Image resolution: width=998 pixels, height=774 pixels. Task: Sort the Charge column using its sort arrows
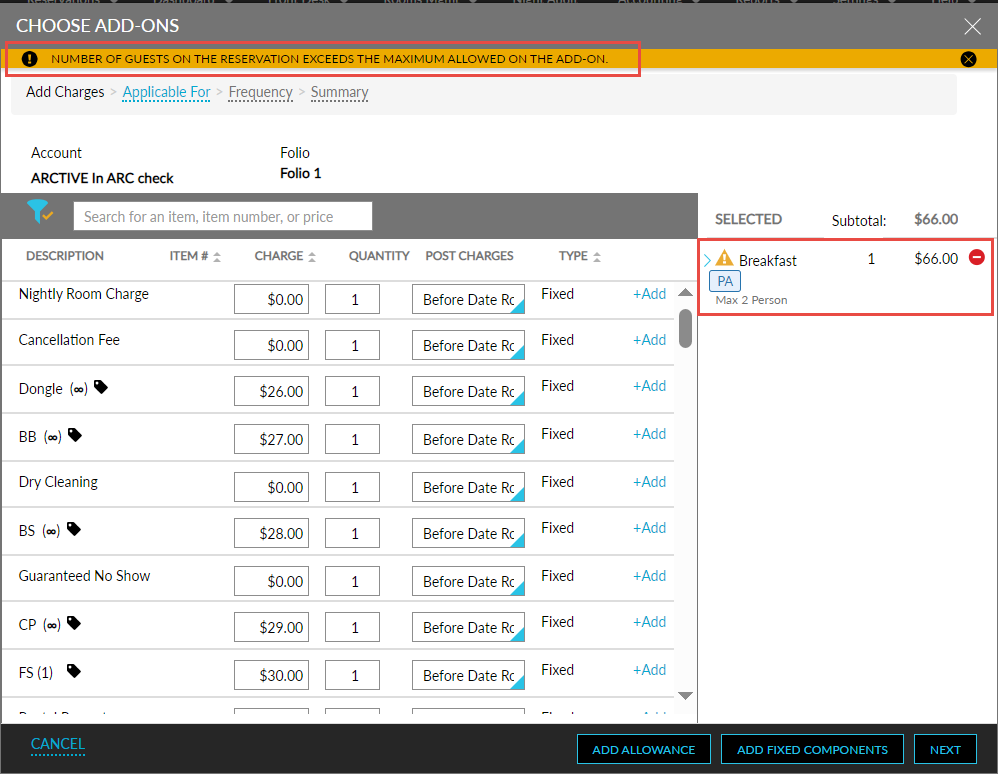click(x=315, y=255)
